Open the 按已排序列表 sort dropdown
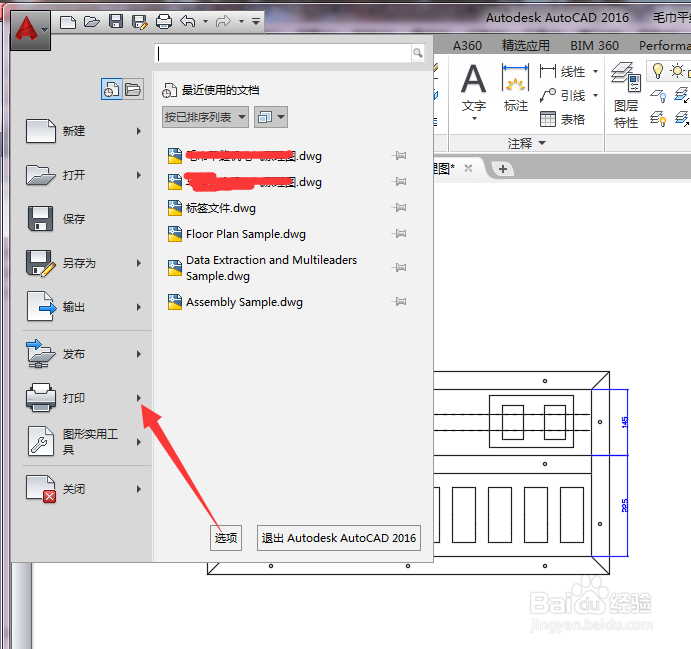The width and height of the screenshot is (691, 649). [x=205, y=117]
